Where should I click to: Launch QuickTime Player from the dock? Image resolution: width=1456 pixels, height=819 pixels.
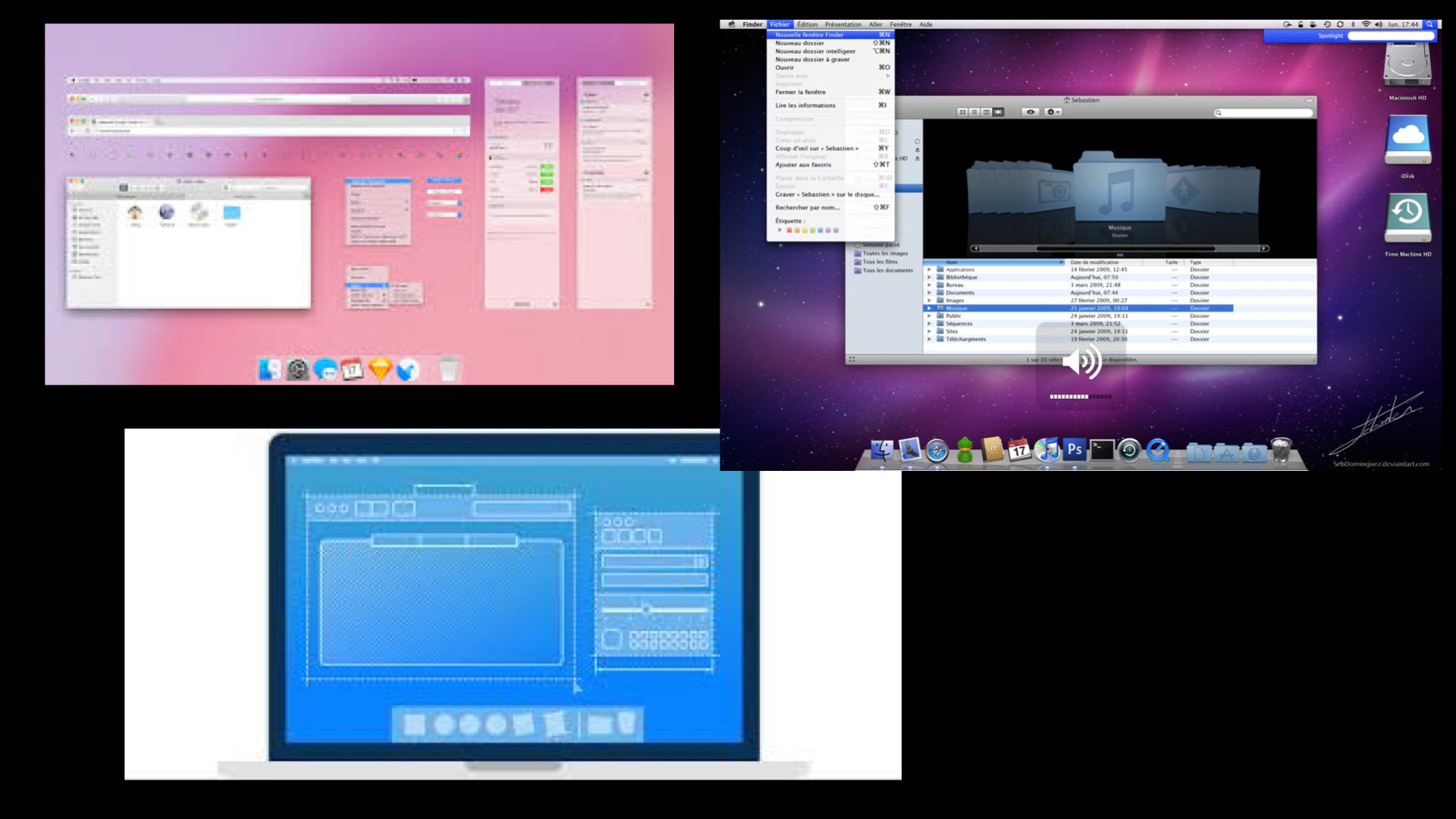point(1157,450)
